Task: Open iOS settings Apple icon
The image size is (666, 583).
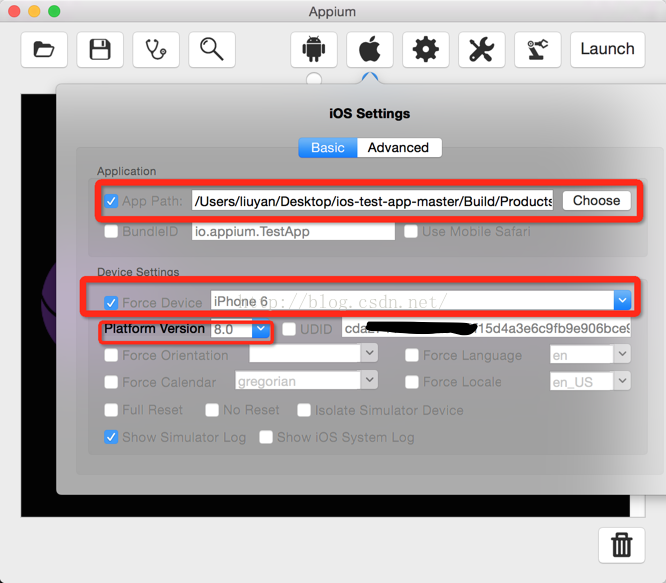Action: (x=370, y=49)
